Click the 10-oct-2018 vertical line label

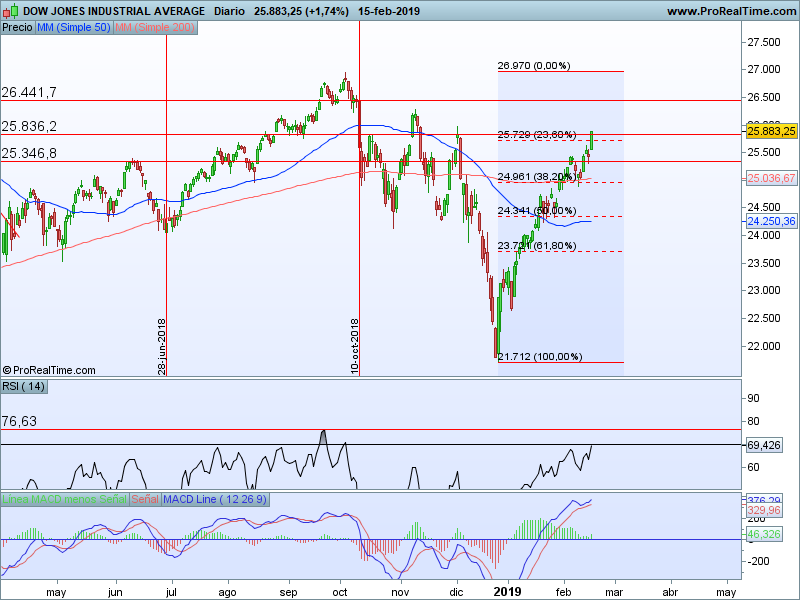pyautogui.click(x=355, y=347)
